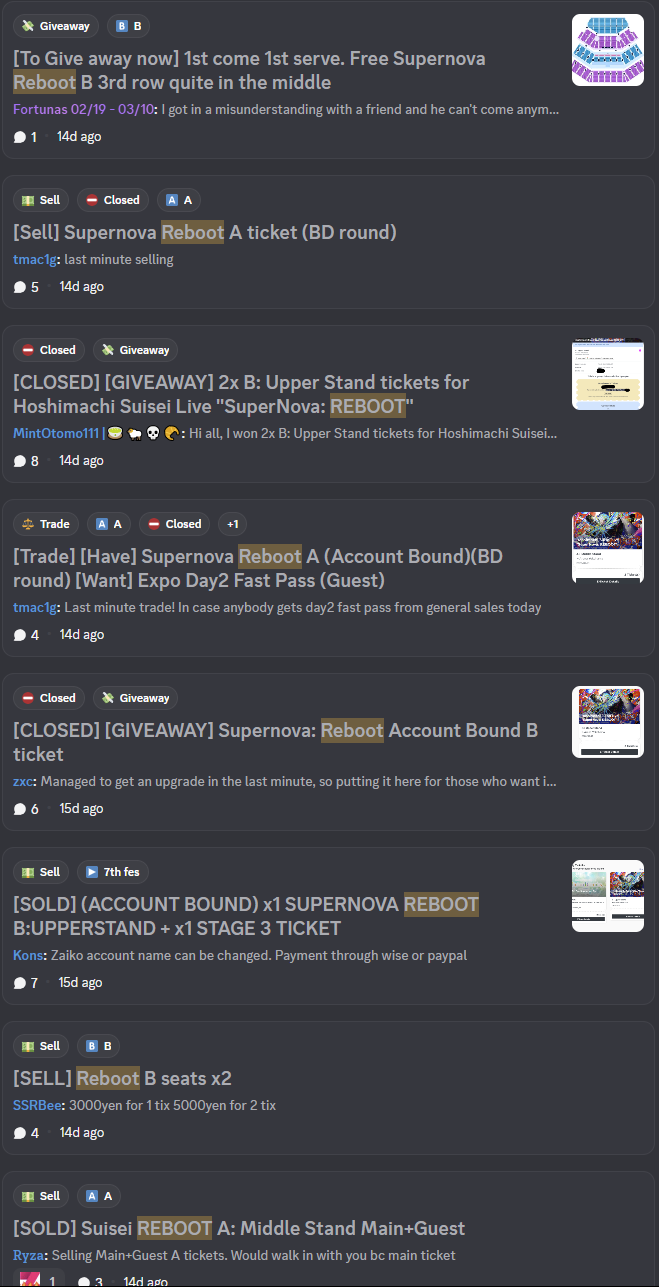
Task: Open the [SELL] Reboot B seats x2 post
Action: (122, 1078)
